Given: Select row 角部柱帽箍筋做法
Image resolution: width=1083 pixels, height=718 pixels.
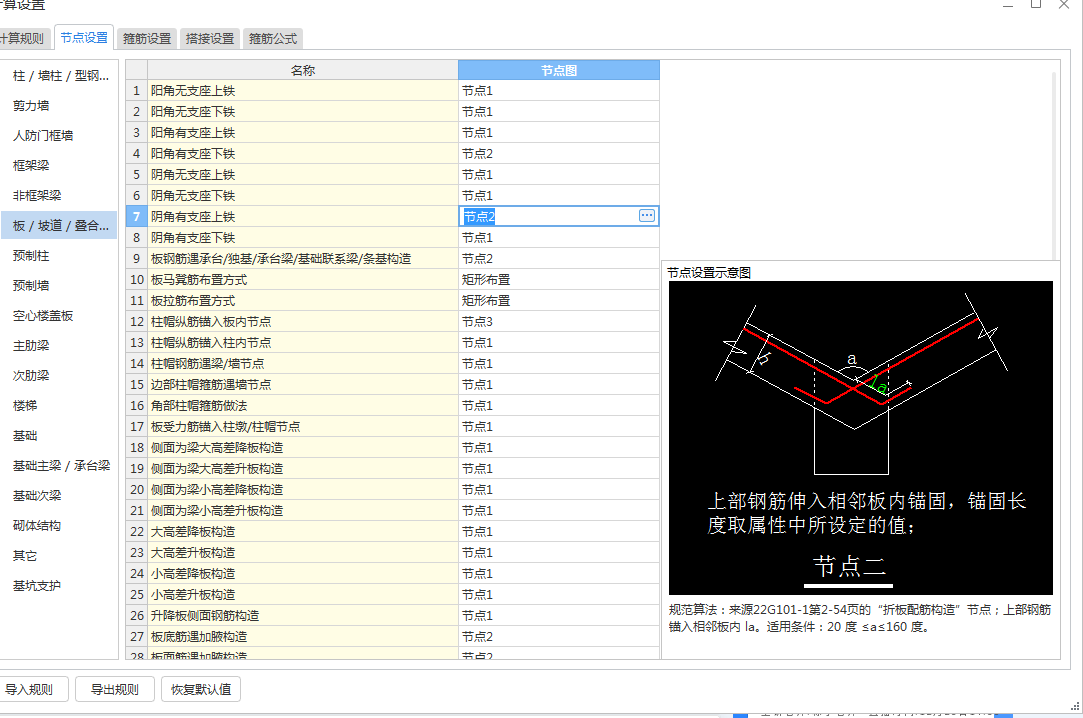Looking at the screenshot, I should point(303,405).
